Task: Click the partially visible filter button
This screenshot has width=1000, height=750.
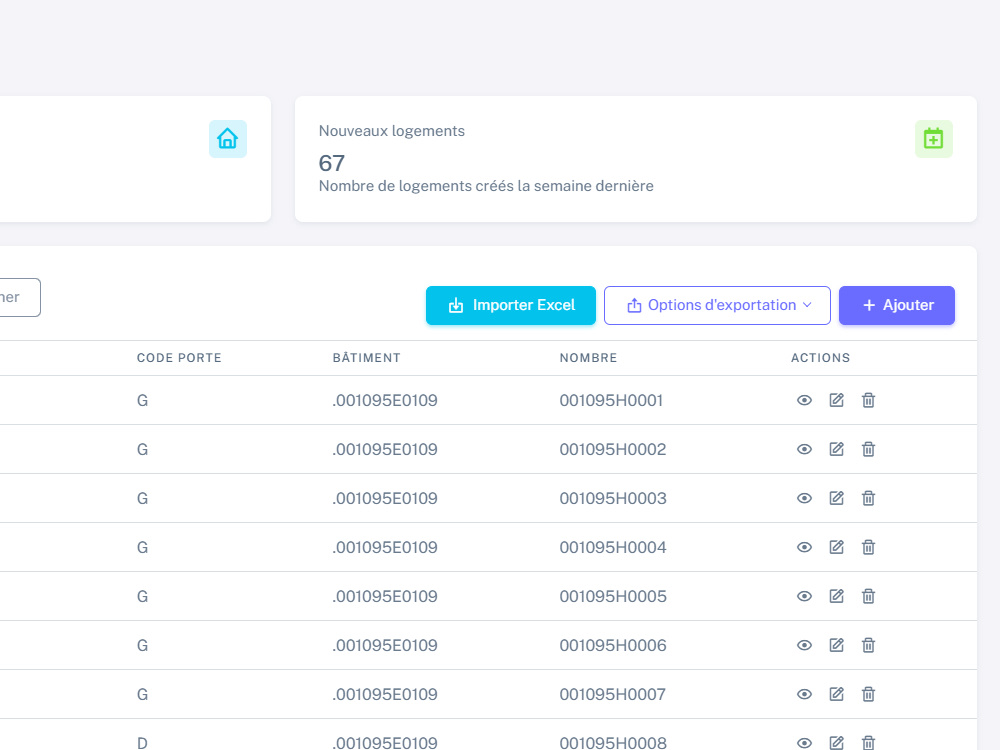Action: [x=19, y=297]
